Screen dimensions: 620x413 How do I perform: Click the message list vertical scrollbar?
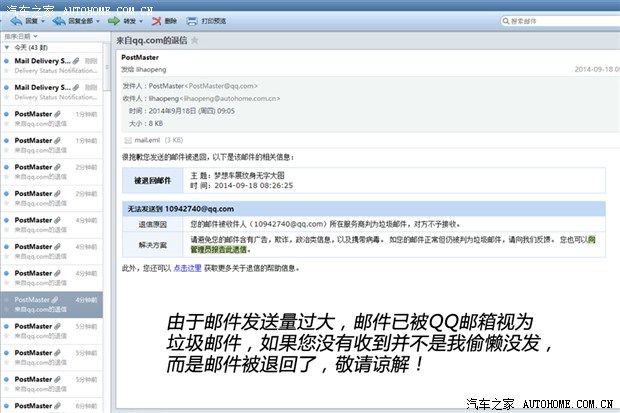click(x=106, y=67)
